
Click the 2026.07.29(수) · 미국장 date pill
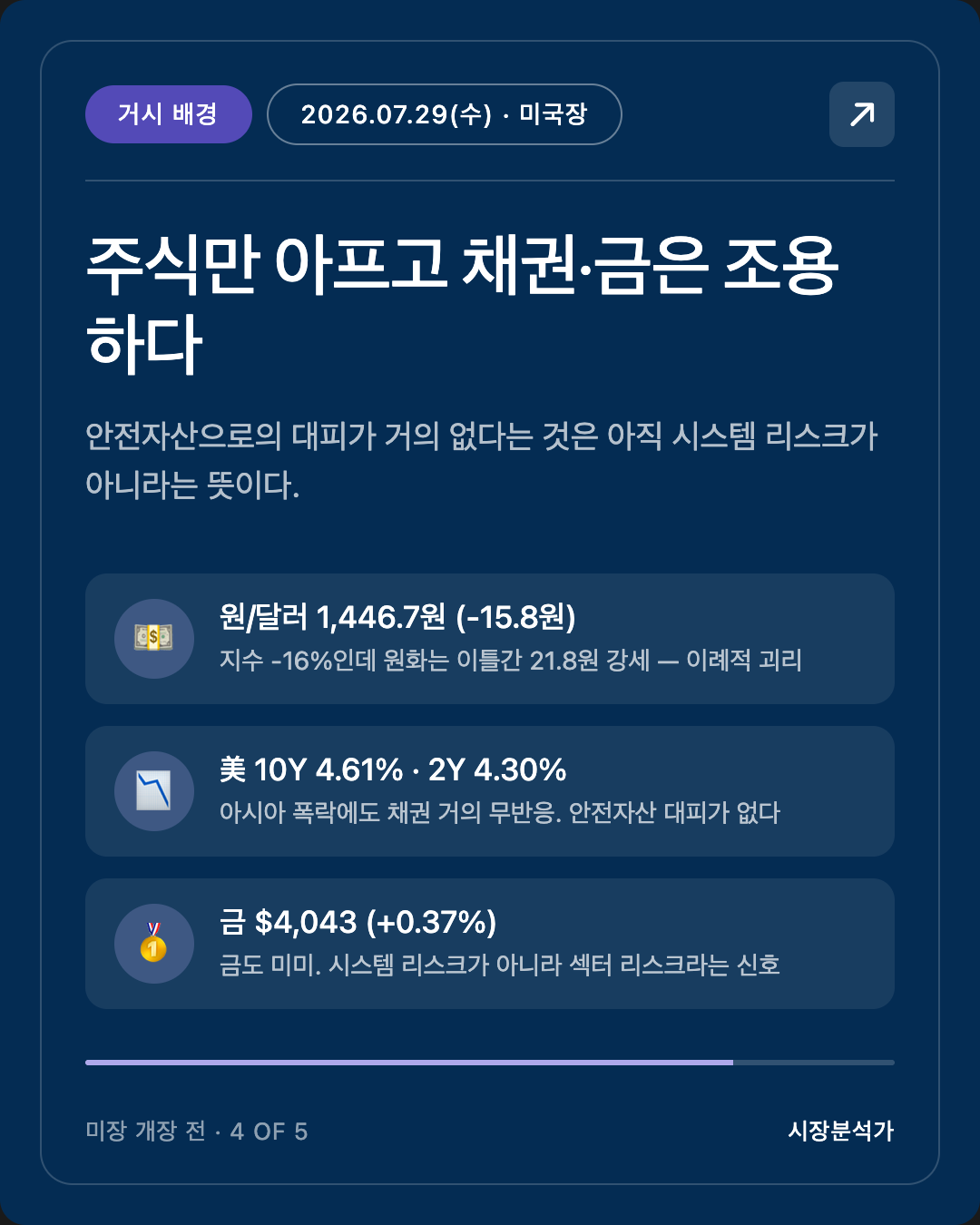pyautogui.click(x=445, y=114)
